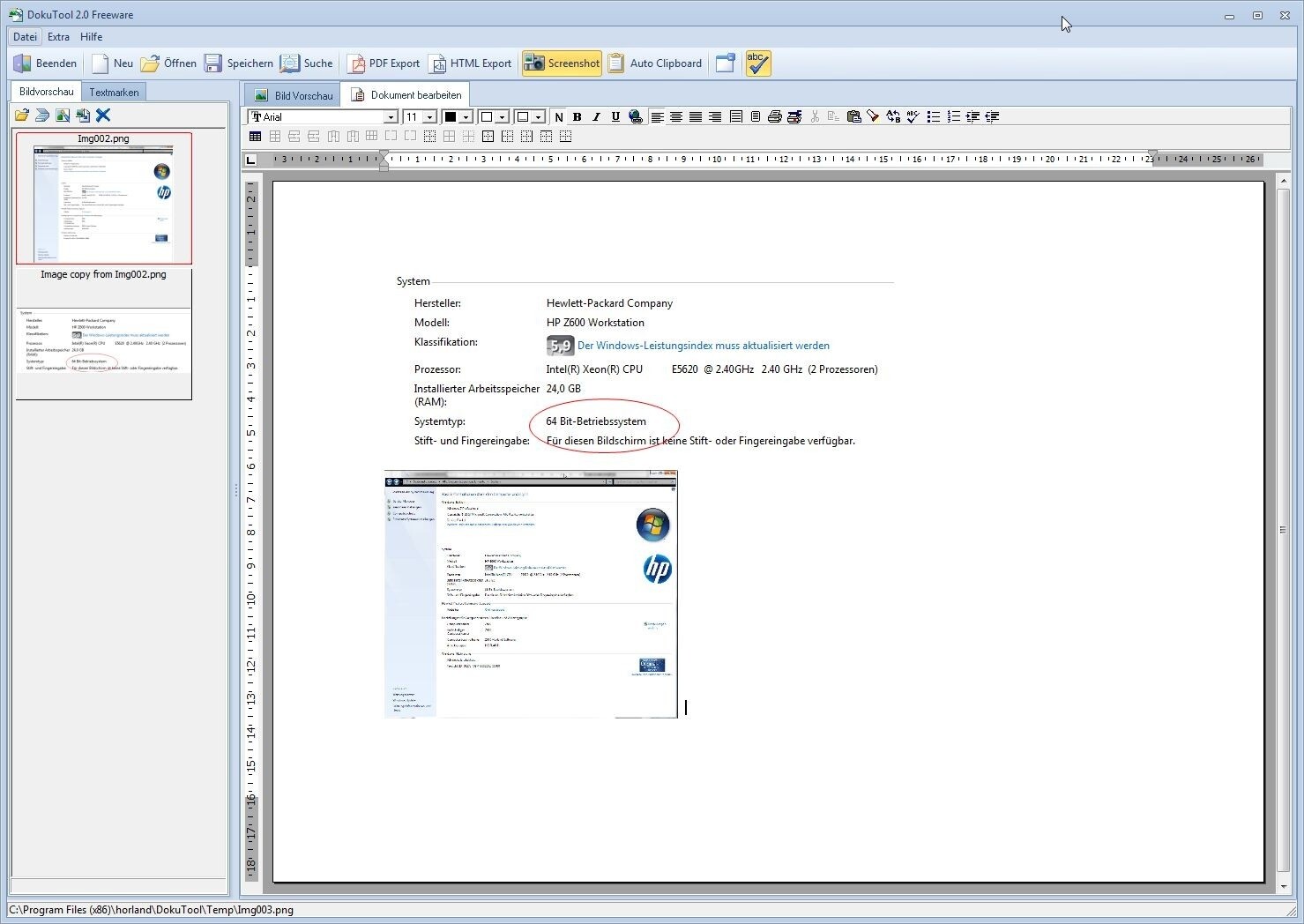The image size is (1304, 924).
Task: Align text to the right
Action: pyautogui.click(x=715, y=116)
